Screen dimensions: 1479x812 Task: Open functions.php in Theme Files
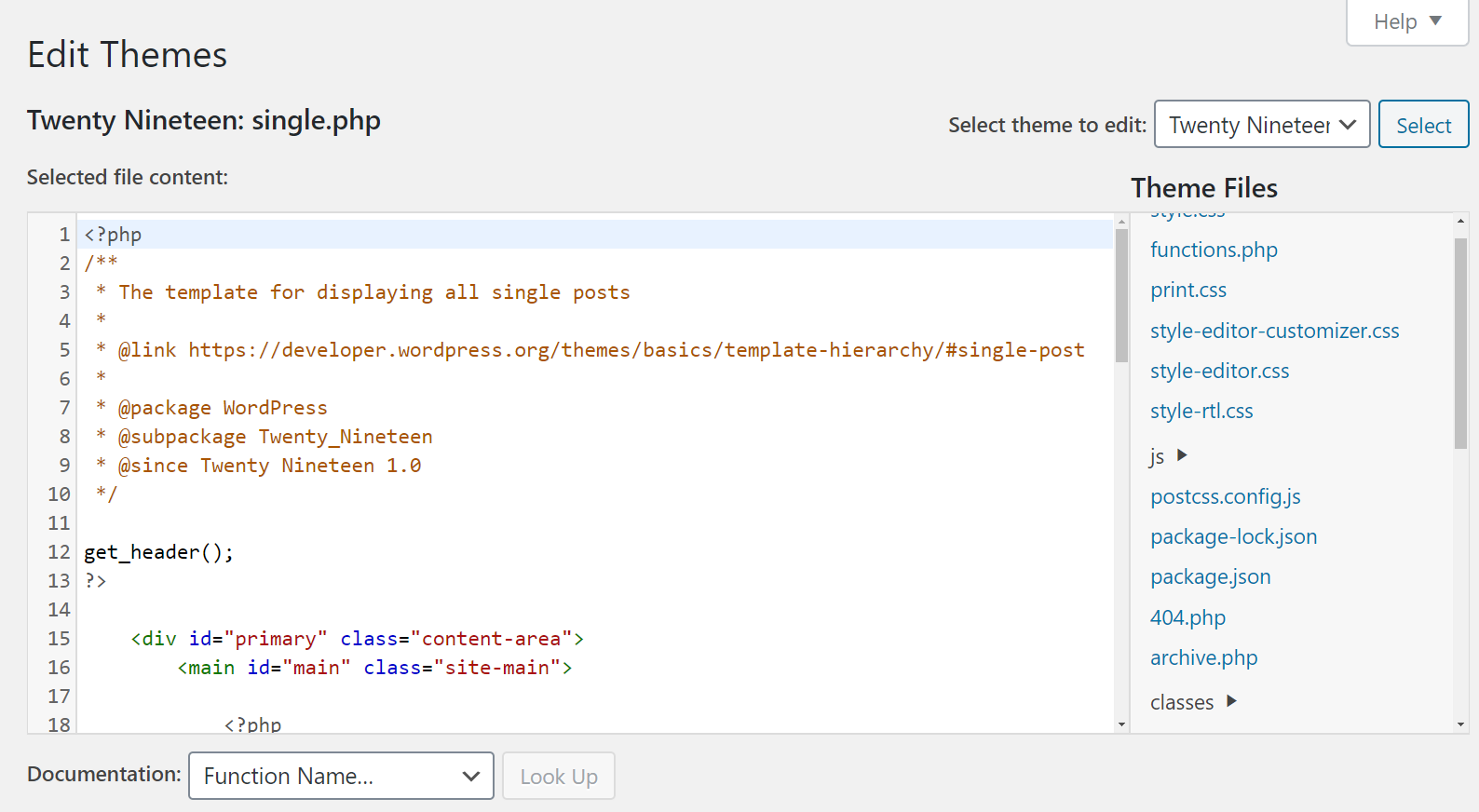(x=1214, y=250)
